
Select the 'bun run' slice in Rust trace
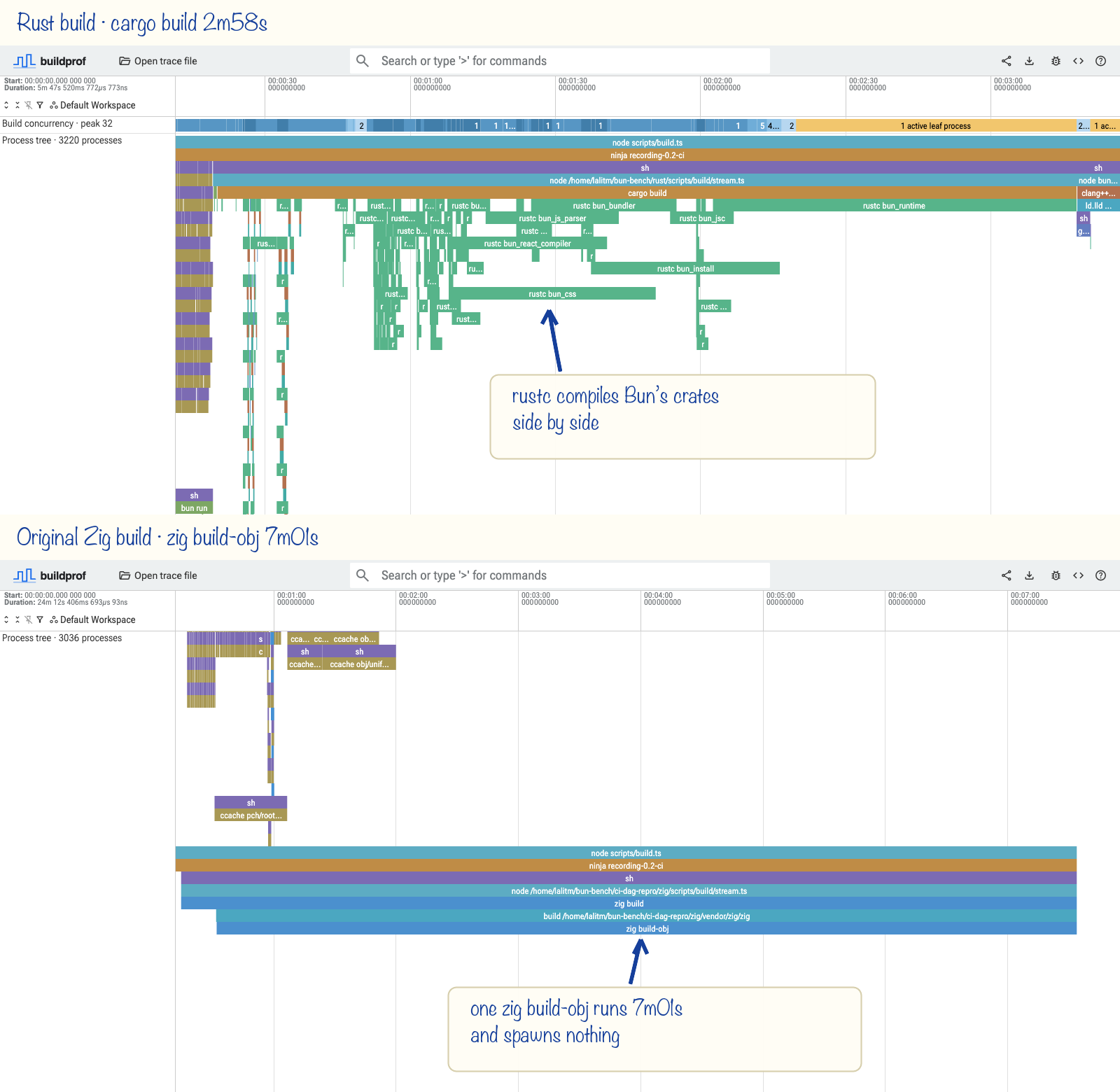tap(194, 508)
